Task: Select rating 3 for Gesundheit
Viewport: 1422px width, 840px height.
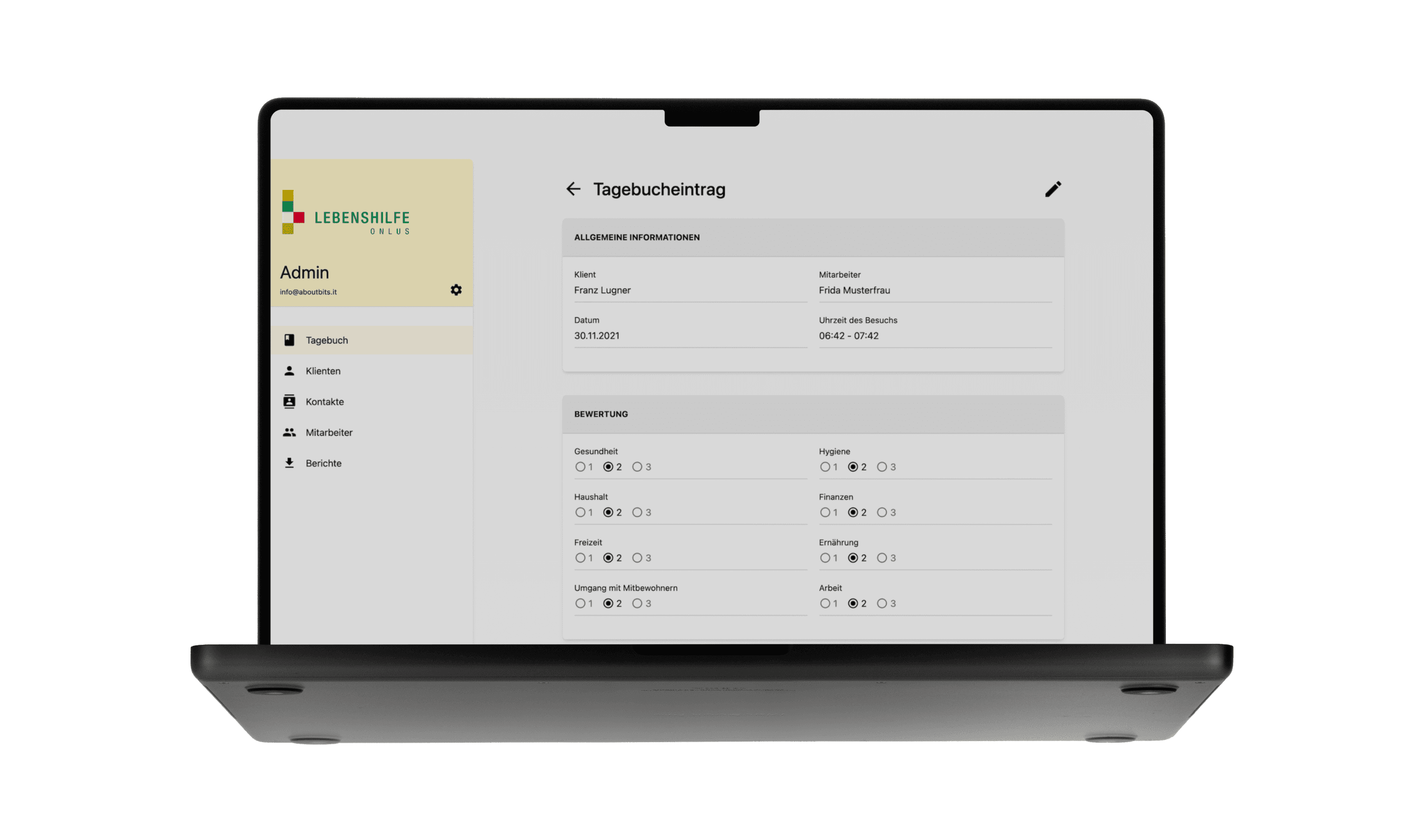Action: 637,467
